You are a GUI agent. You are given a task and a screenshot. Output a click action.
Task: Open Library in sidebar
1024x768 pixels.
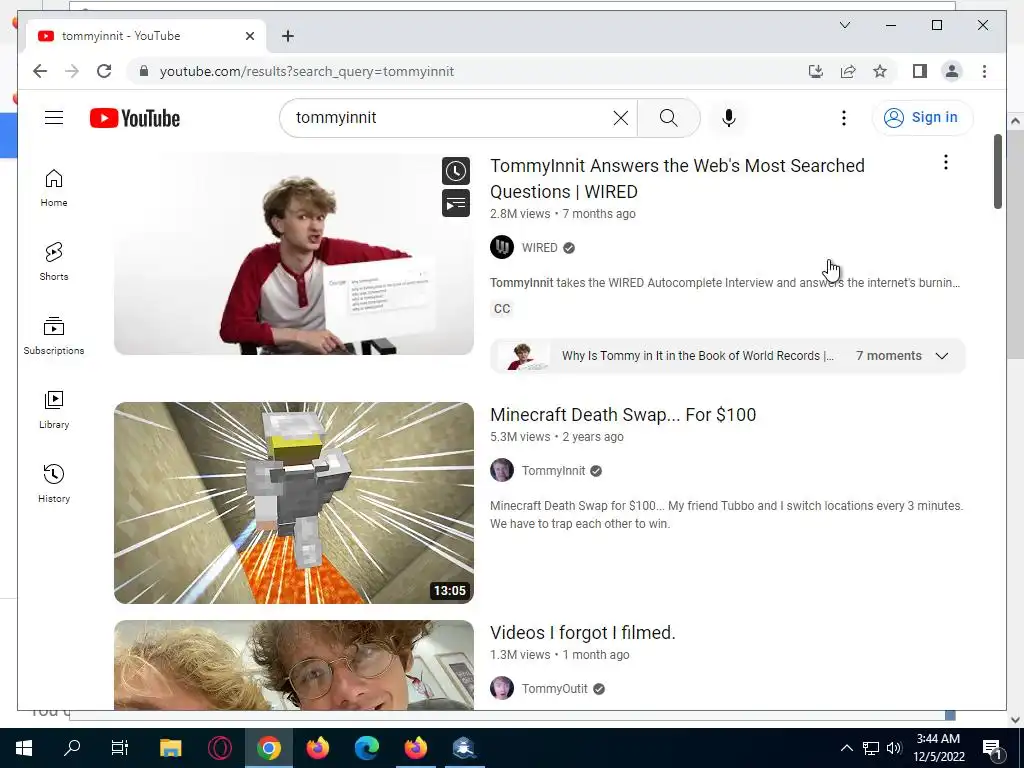point(54,409)
